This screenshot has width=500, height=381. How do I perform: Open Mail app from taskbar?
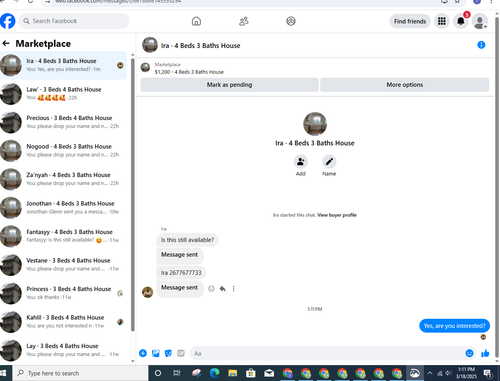[x=269, y=373]
